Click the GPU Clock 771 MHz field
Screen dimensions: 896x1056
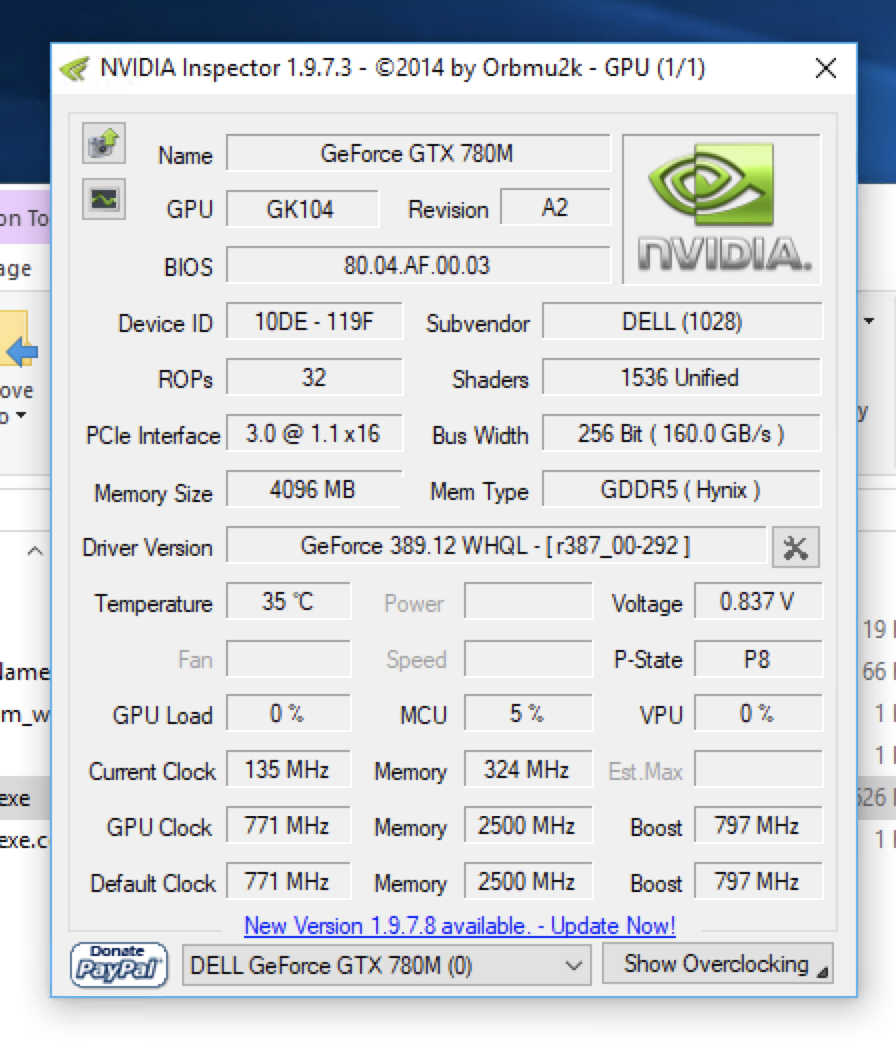(288, 825)
